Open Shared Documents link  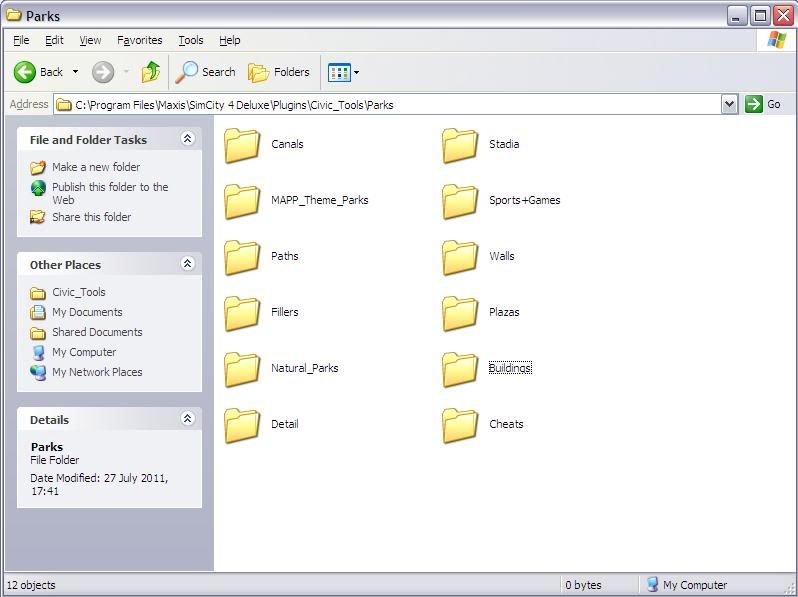tap(97, 332)
